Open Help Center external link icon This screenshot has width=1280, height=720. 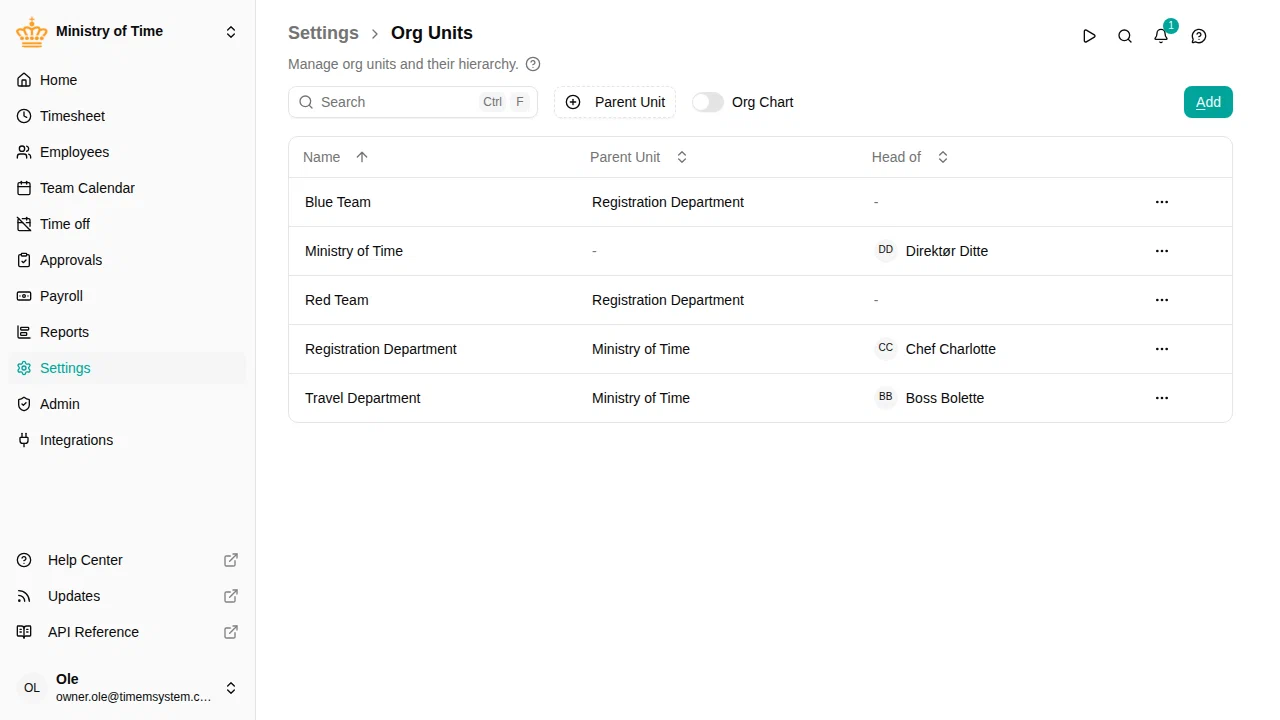point(231,560)
